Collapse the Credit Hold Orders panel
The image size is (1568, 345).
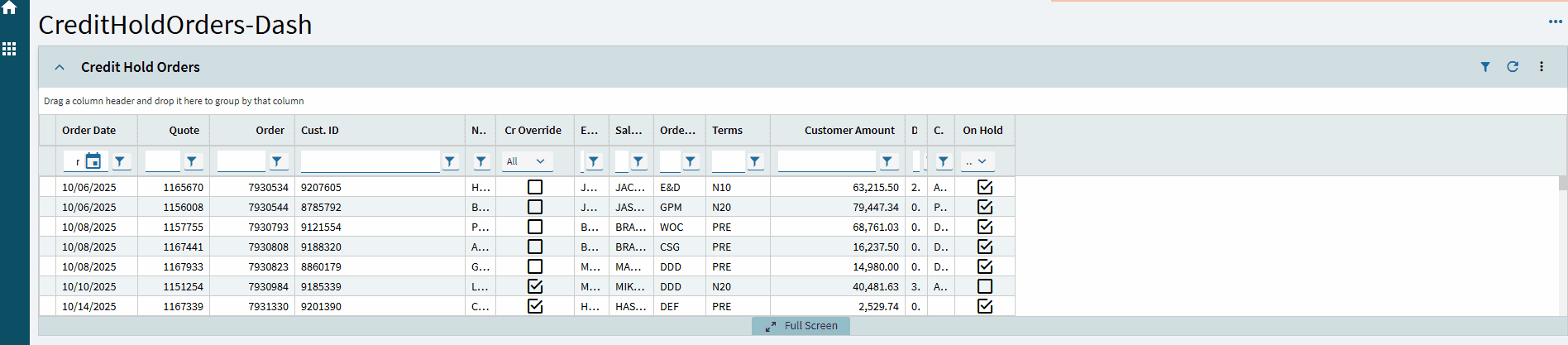tap(60, 68)
